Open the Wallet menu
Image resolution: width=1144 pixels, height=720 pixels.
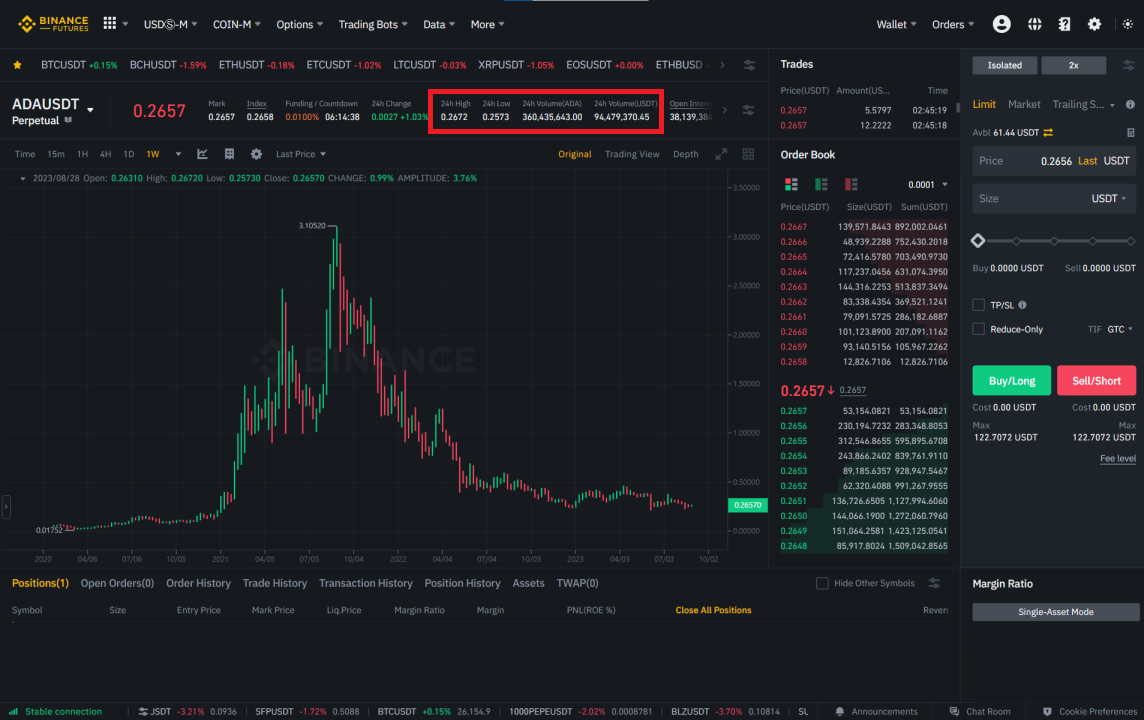(896, 24)
